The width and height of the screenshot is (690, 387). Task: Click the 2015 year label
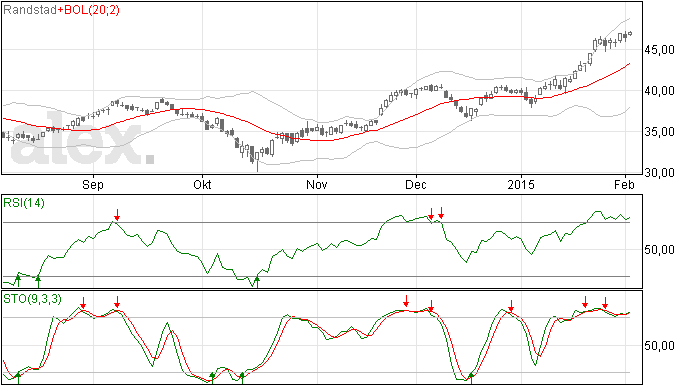[521, 184]
